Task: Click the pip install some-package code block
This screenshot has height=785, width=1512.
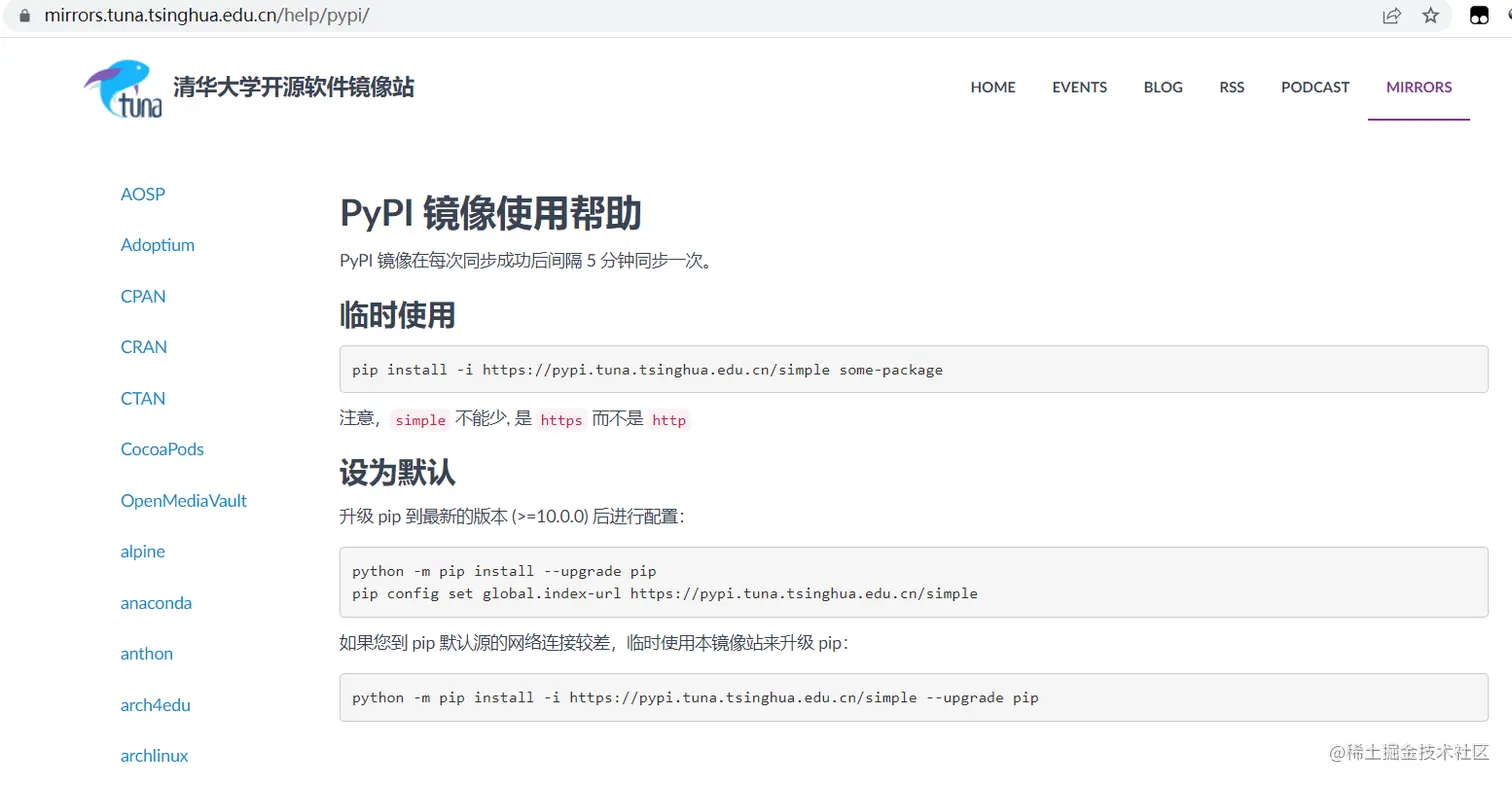Action: tap(913, 369)
